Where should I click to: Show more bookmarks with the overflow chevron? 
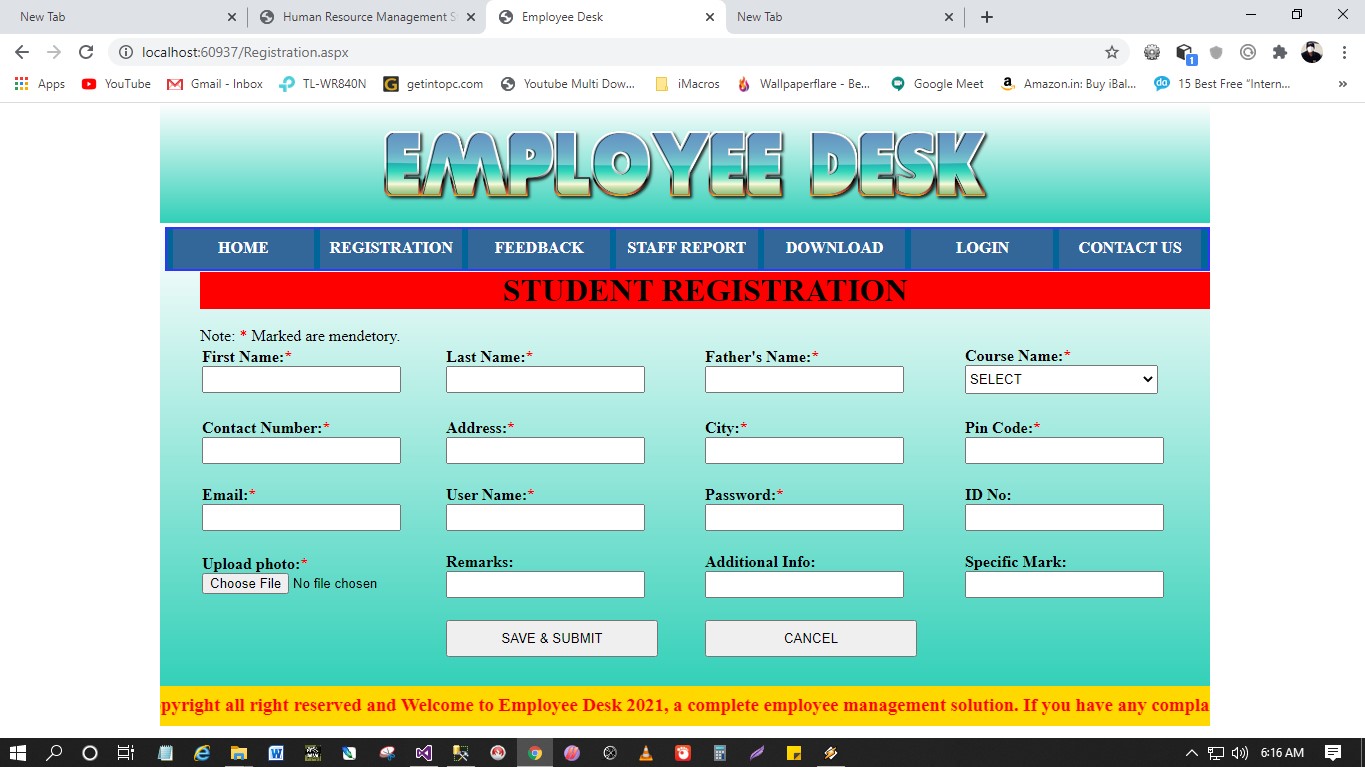tap(1342, 84)
